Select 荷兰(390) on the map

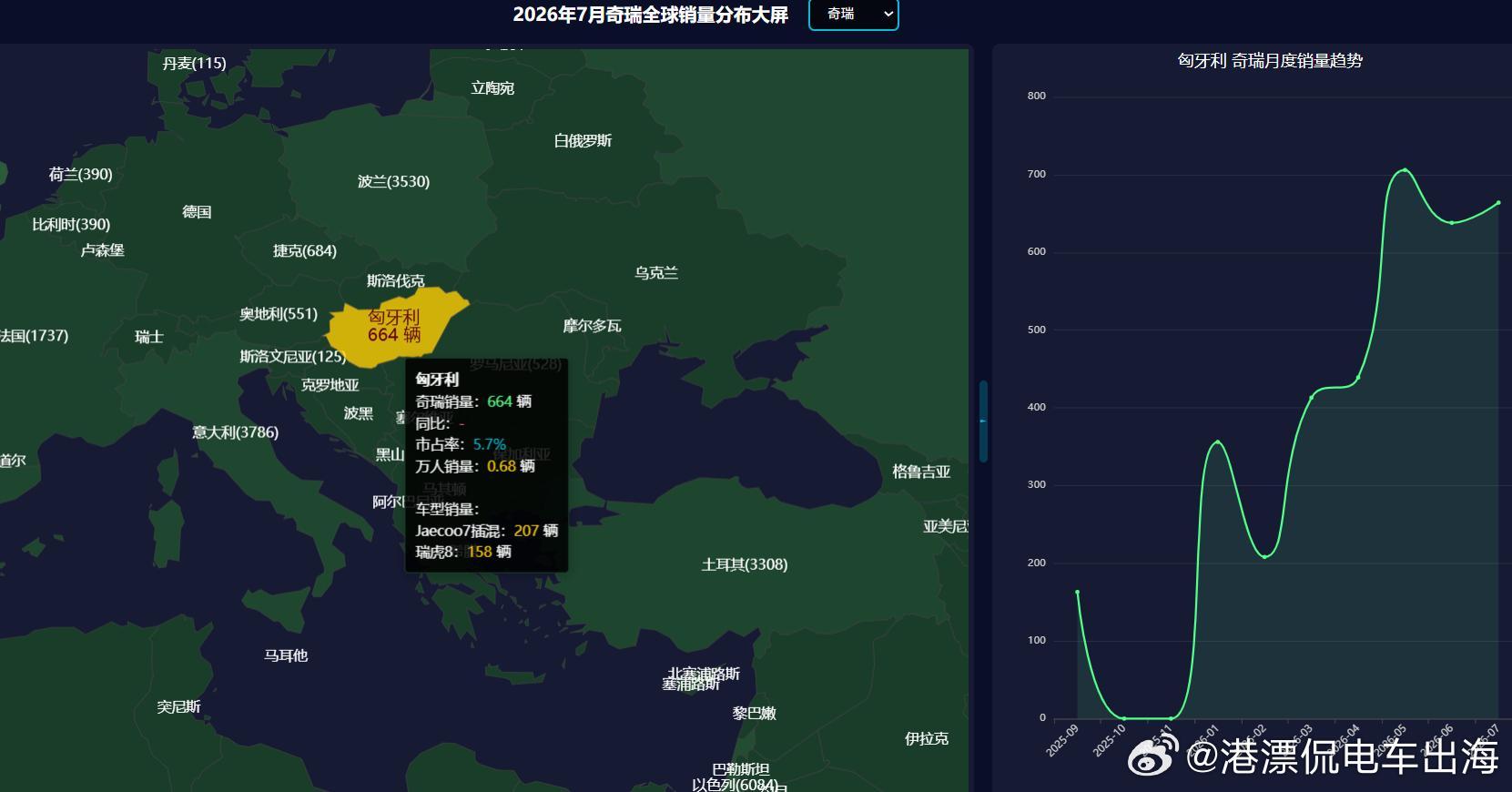pyautogui.click(x=80, y=174)
